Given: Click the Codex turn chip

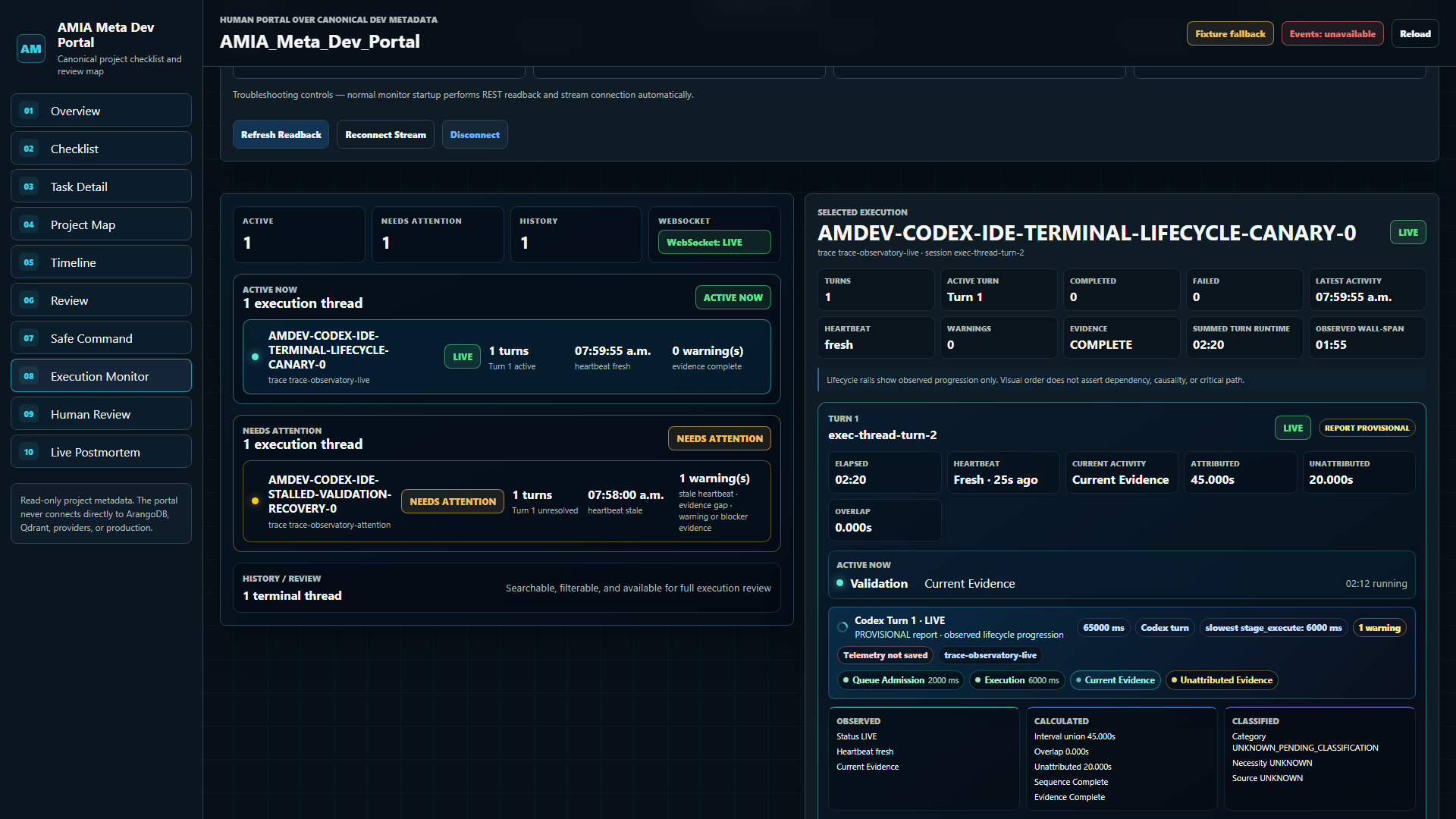Looking at the screenshot, I should point(1165,628).
